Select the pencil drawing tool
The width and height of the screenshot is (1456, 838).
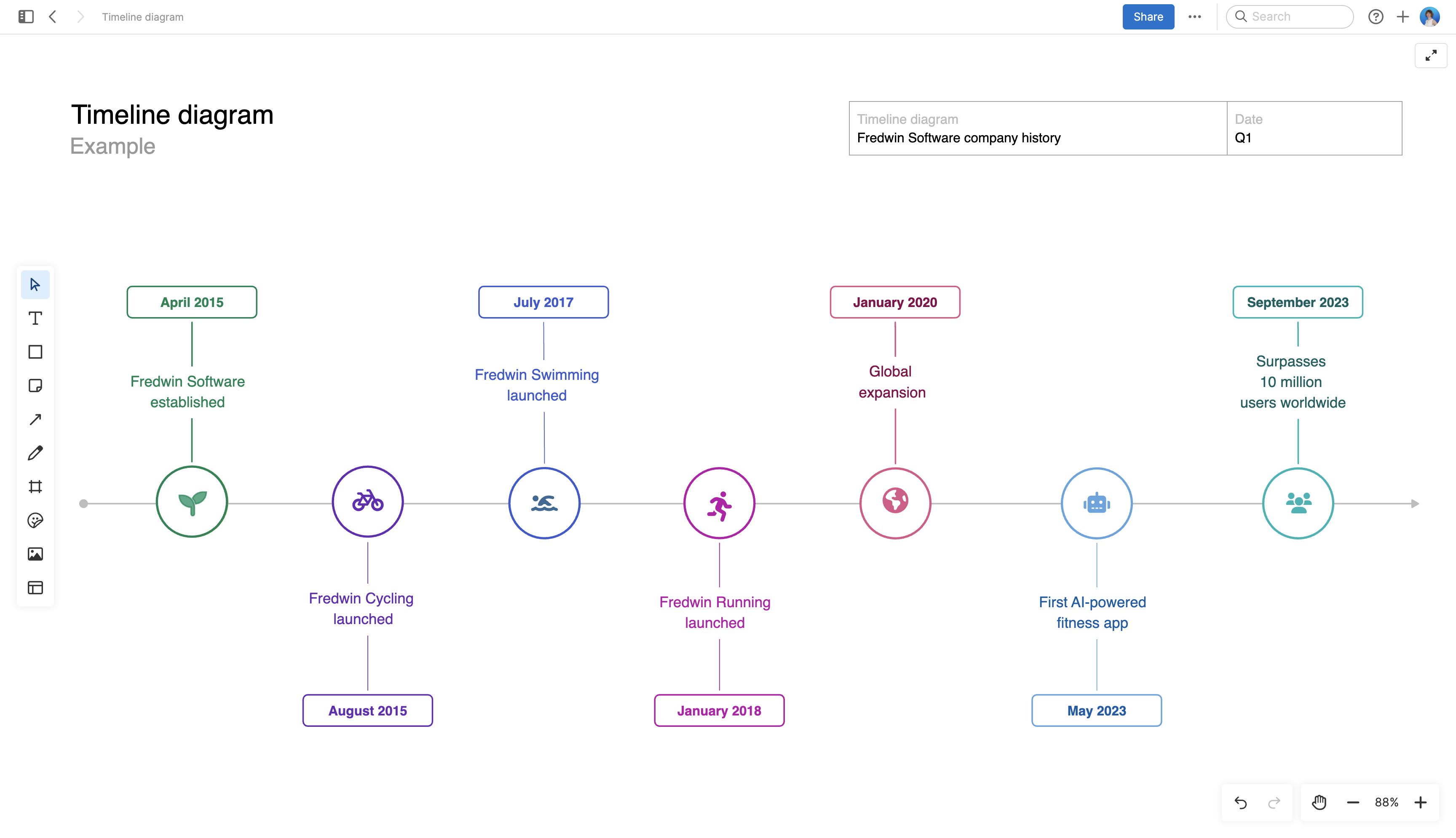tap(35, 453)
